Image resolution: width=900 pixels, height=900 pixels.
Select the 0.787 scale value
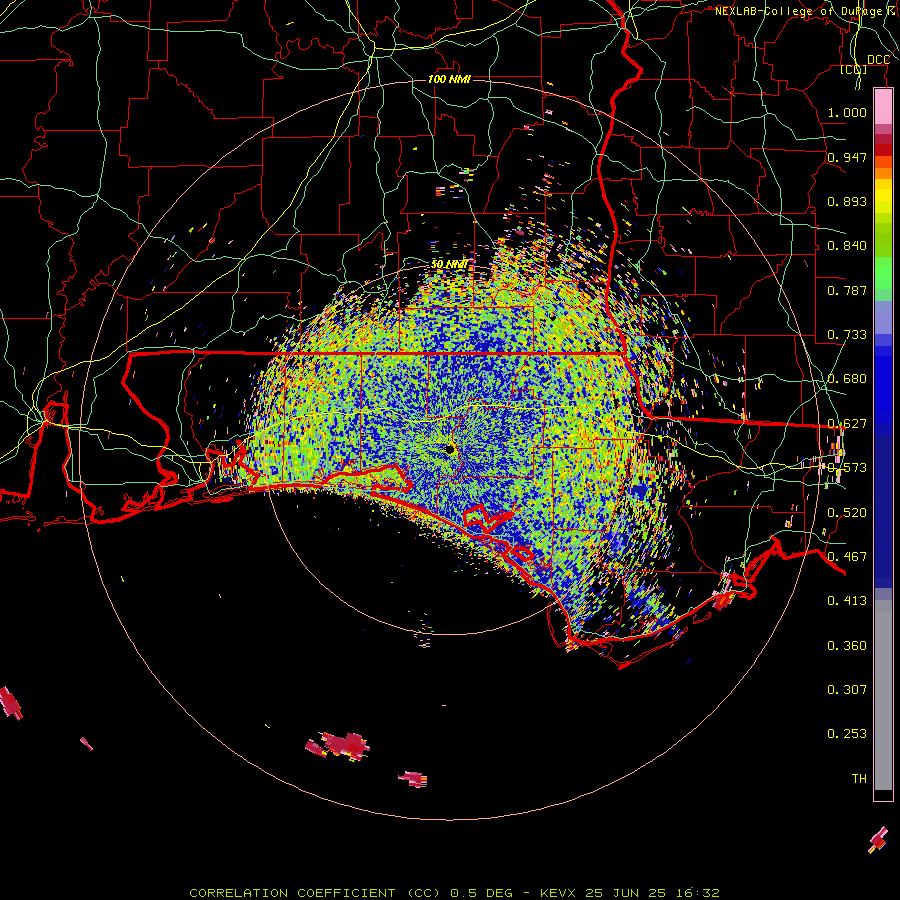click(847, 290)
